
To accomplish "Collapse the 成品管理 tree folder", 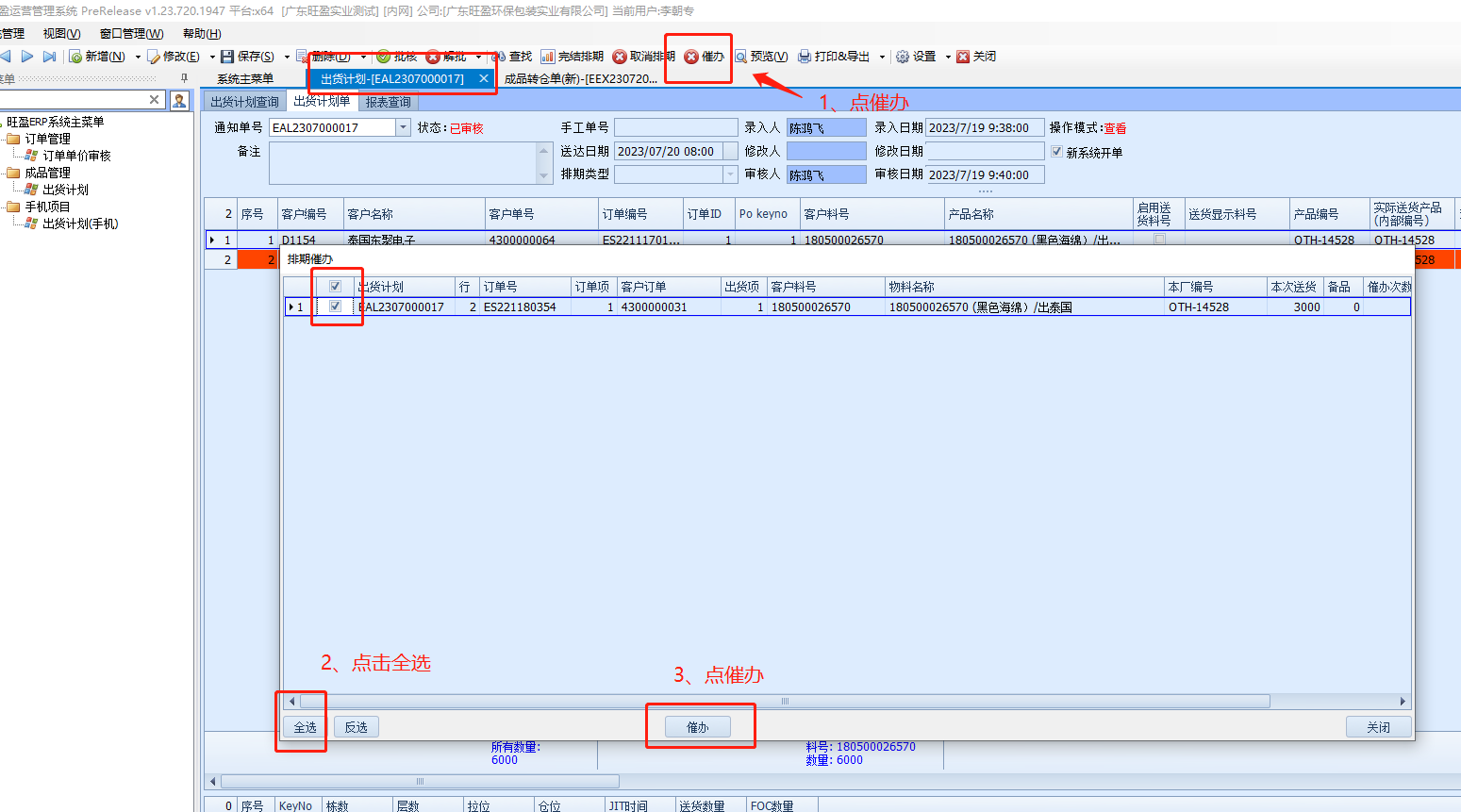I will (x=14, y=173).
